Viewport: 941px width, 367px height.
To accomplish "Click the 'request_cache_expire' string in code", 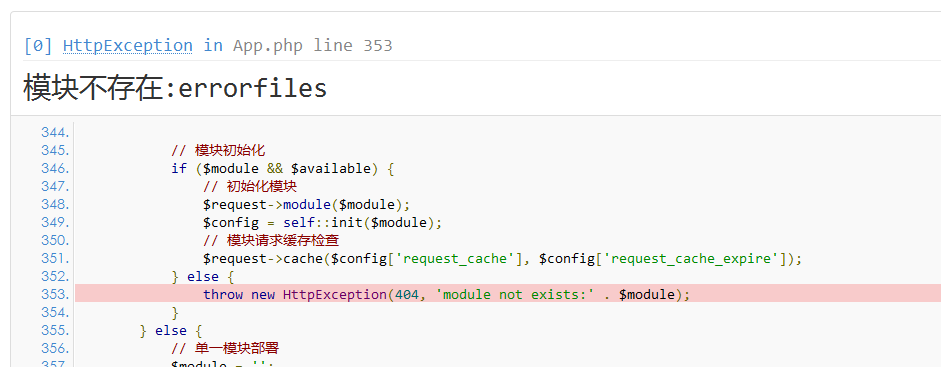I will pos(694,258).
